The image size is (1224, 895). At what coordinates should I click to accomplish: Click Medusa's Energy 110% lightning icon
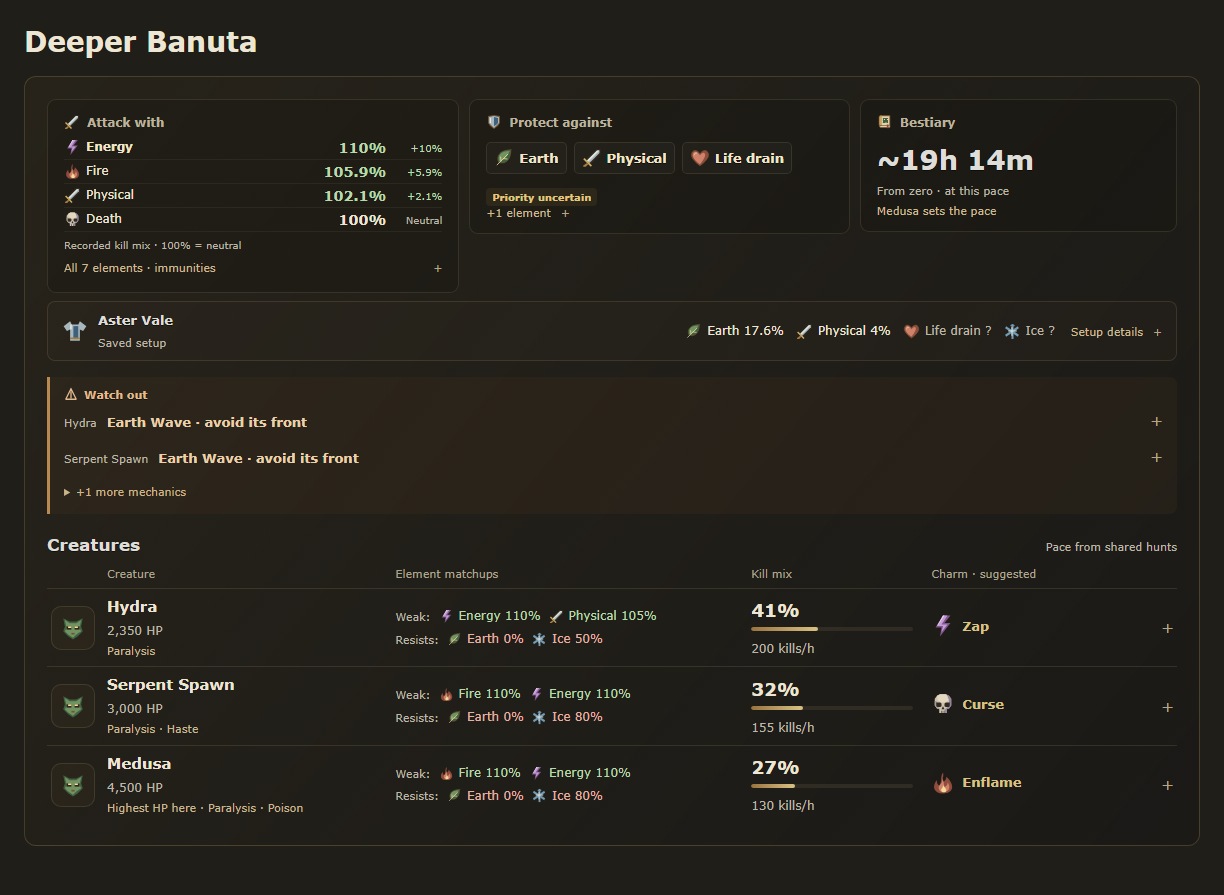click(537, 773)
